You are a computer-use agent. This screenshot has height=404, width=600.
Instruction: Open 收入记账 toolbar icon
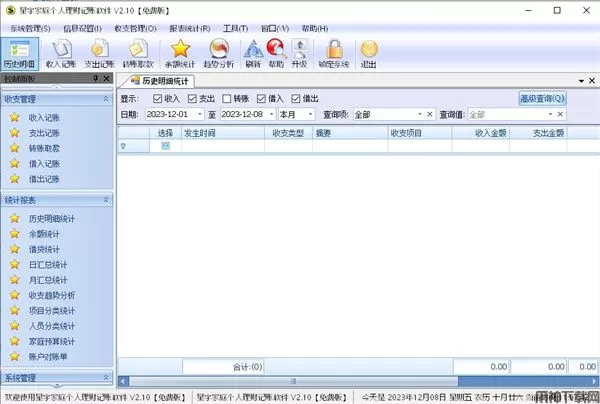click(61, 54)
